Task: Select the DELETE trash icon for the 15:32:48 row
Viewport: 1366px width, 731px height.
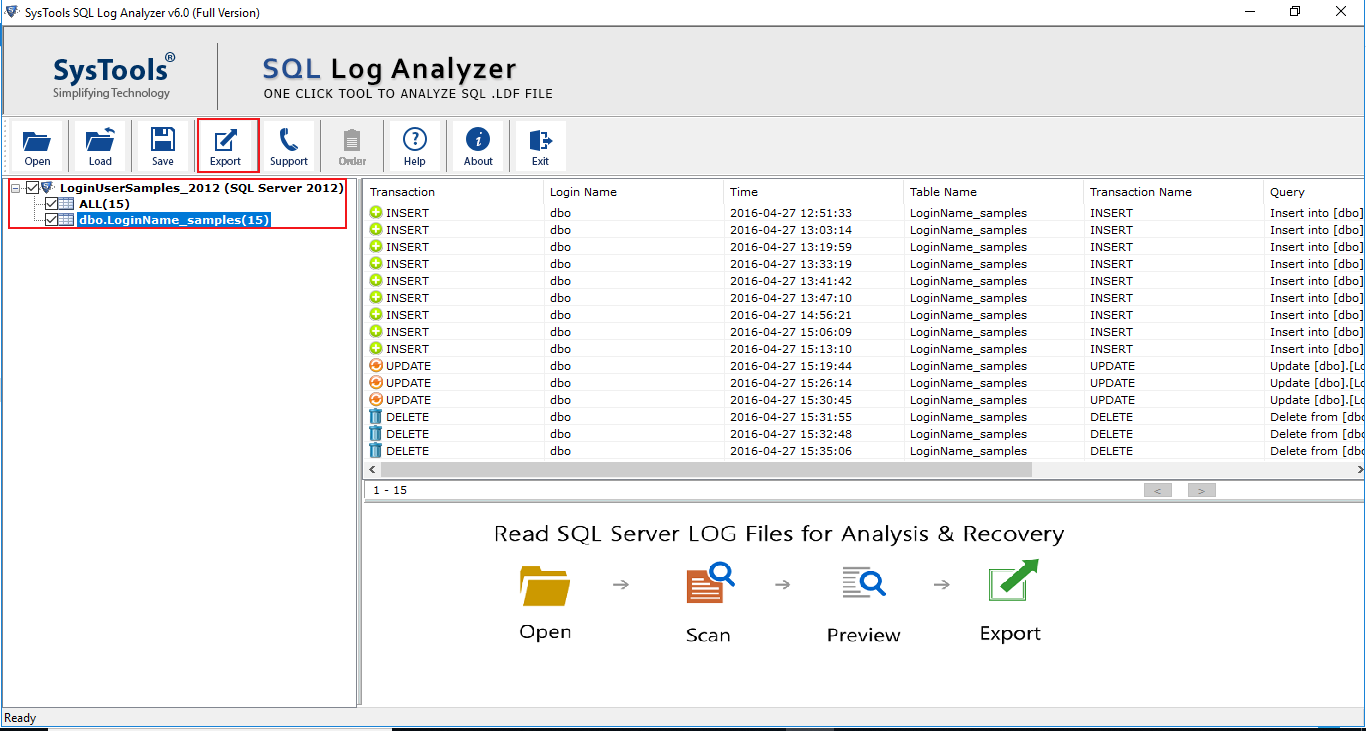Action: pos(376,434)
